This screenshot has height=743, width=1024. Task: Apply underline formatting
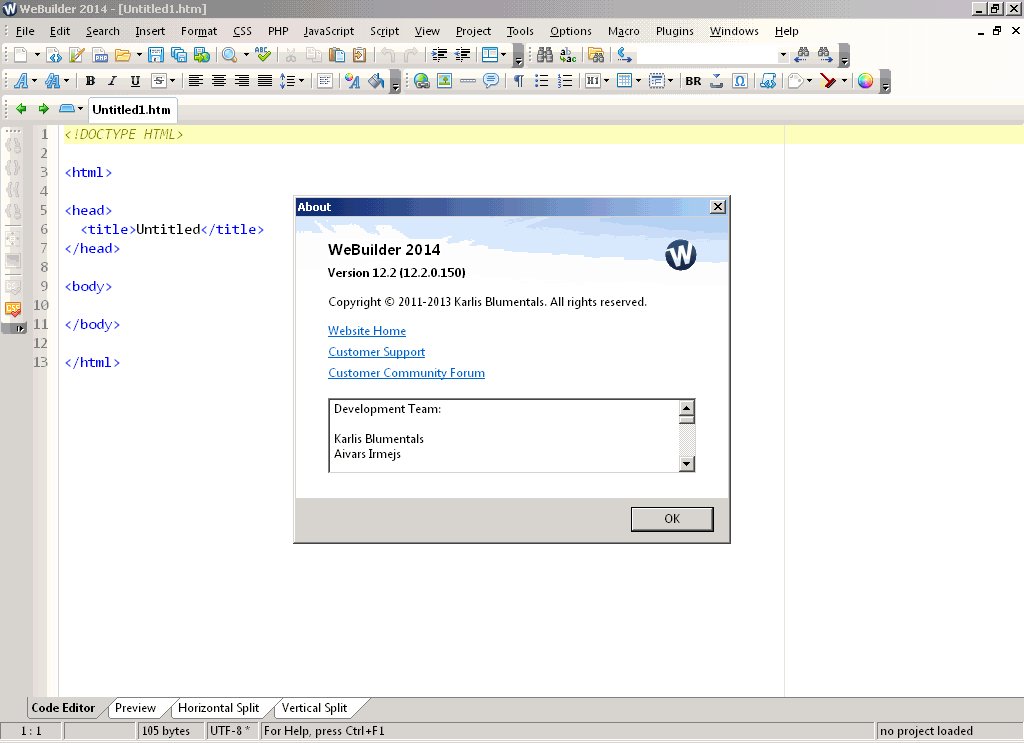point(135,81)
